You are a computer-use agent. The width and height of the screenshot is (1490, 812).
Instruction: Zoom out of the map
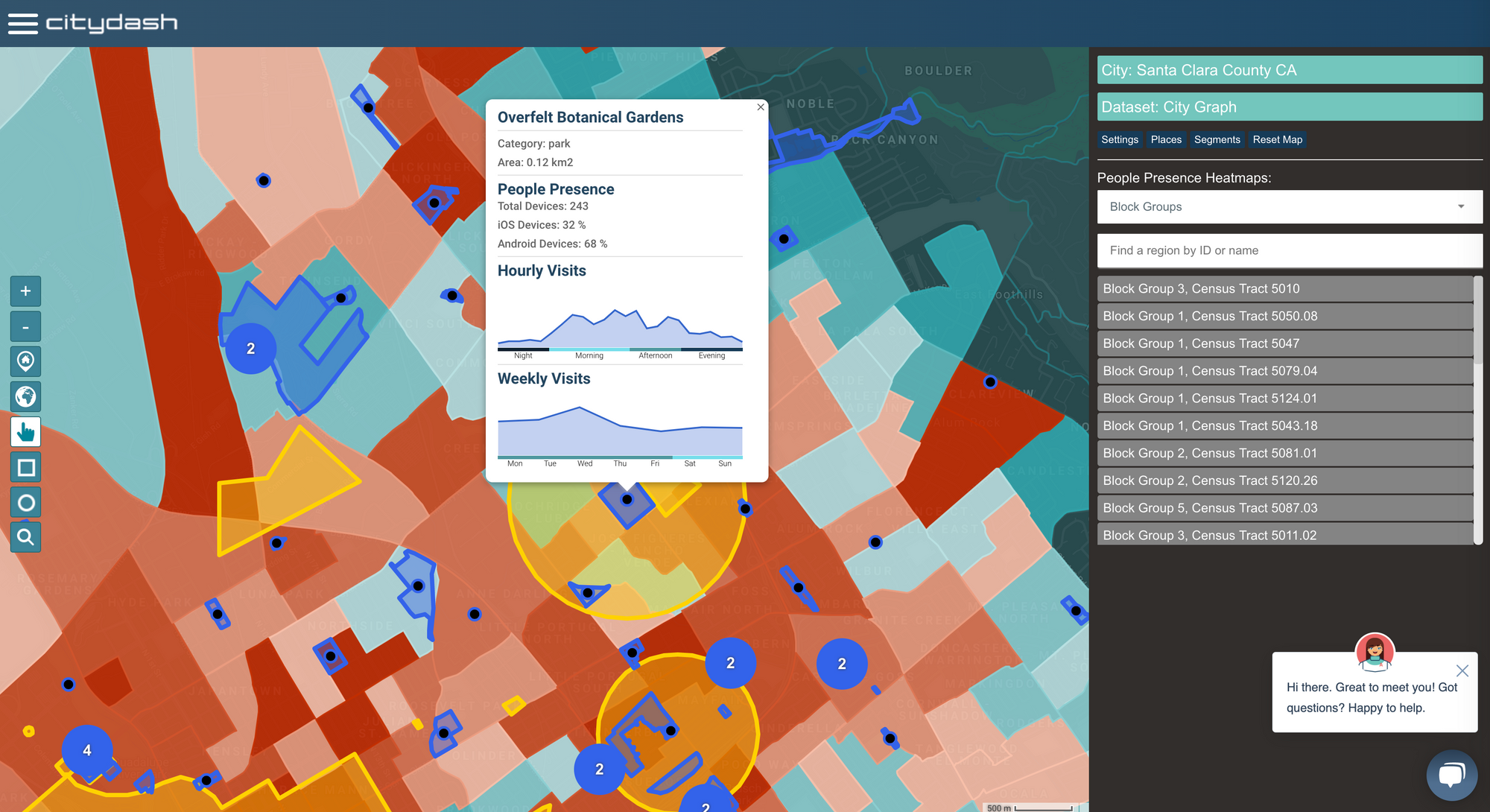click(25, 327)
